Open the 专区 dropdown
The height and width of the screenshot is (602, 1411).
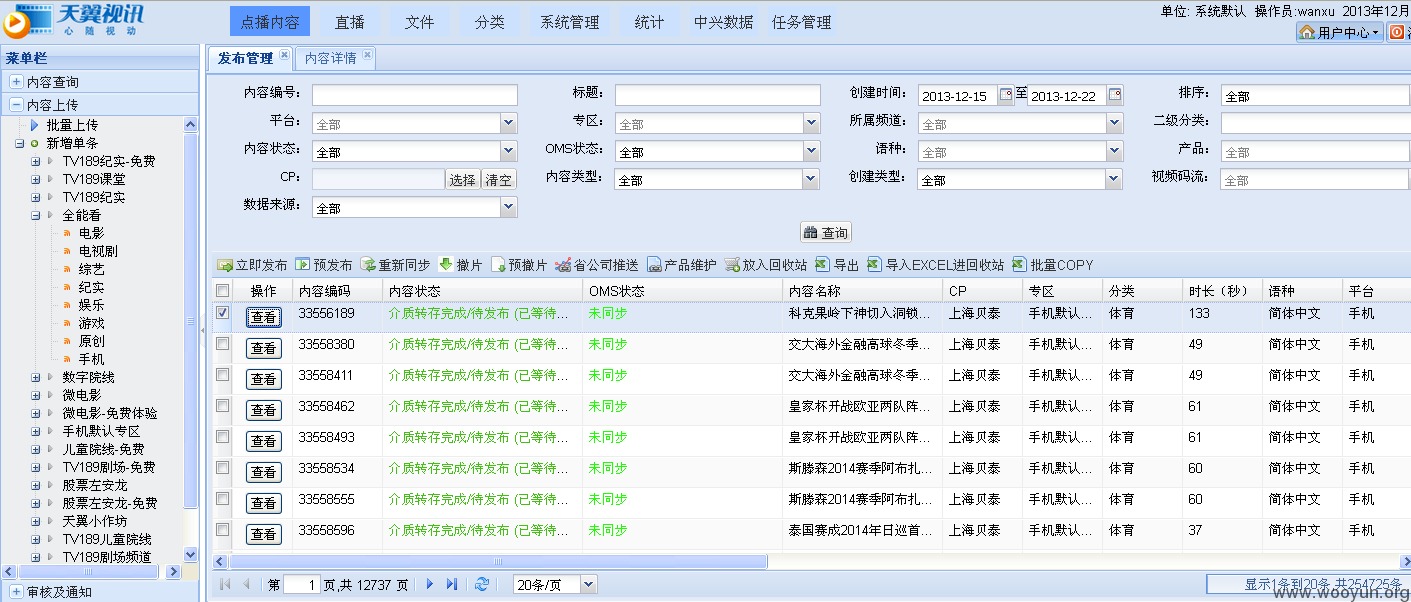coord(811,123)
